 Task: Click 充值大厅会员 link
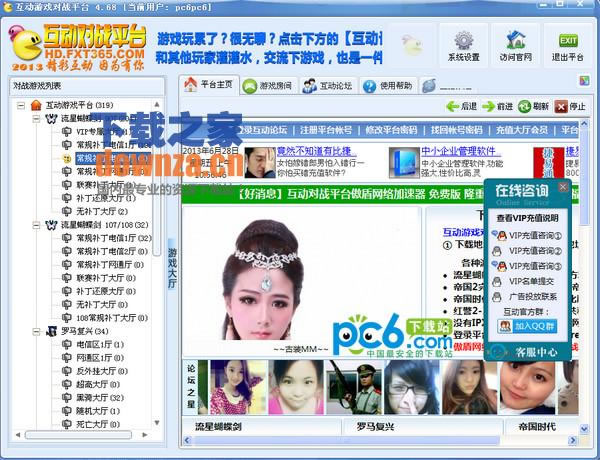(522, 130)
